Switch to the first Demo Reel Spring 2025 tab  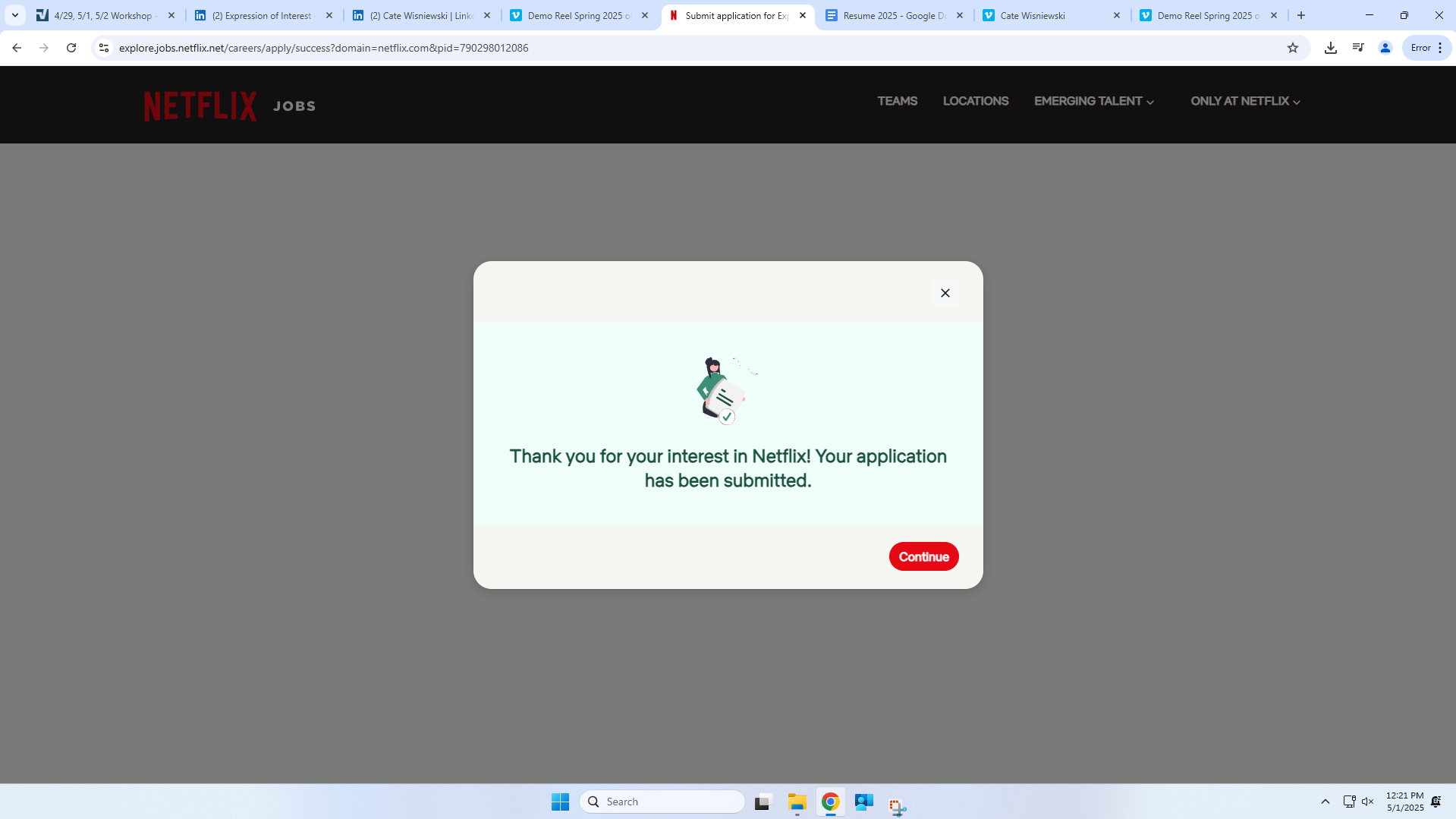click(x=579, y=15)
